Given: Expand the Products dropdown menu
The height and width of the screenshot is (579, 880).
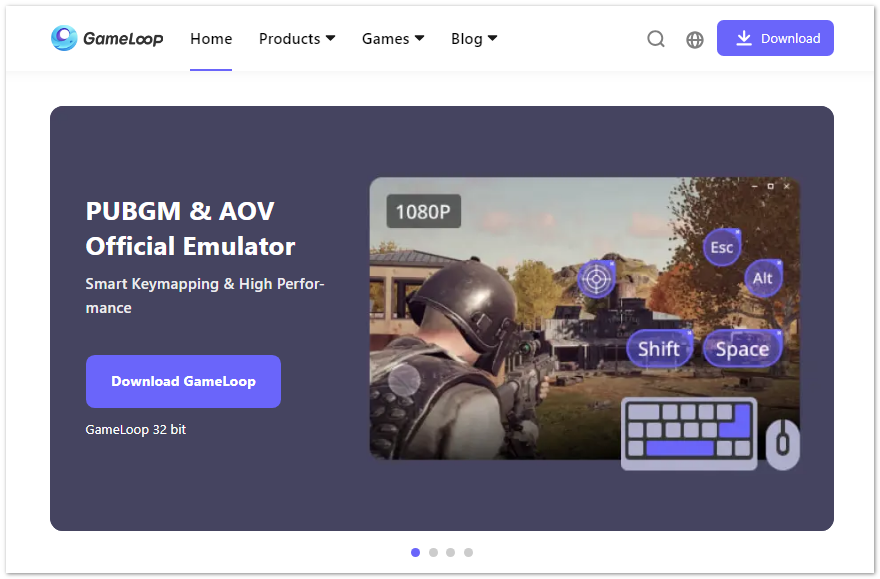Looking at the screenshot, I should (297, 39).
